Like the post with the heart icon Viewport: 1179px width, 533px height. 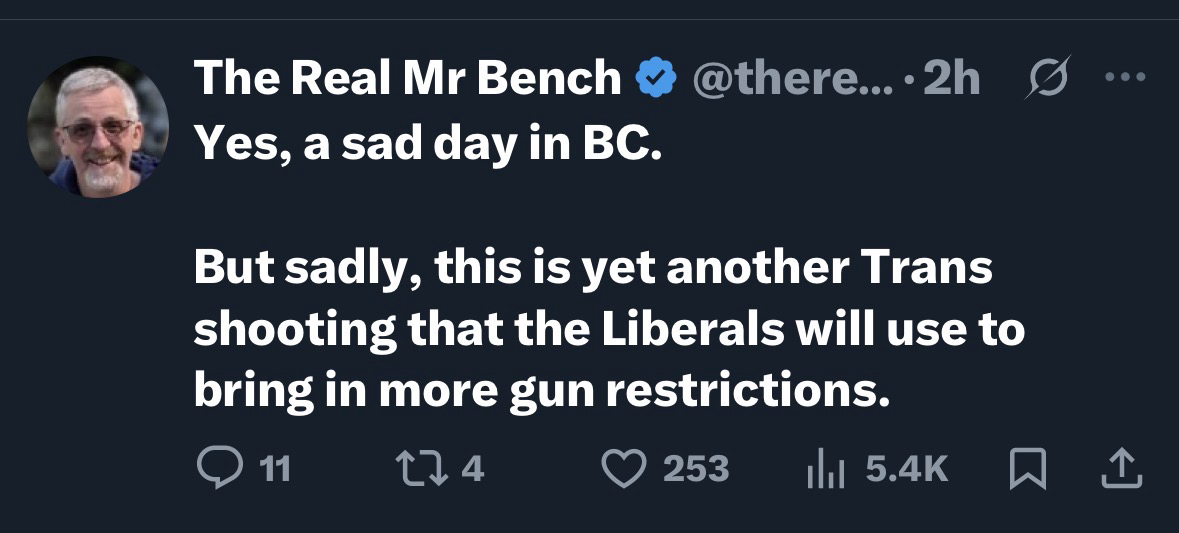point(626,467)
